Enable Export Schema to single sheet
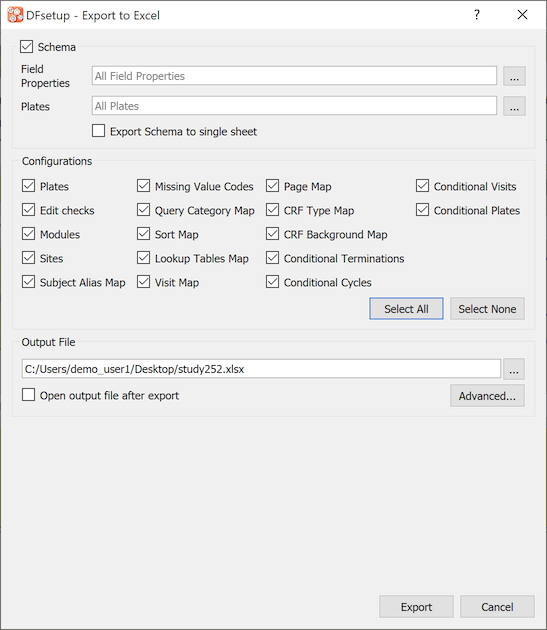This screenshot has height=630, width=547. point(98,131)
